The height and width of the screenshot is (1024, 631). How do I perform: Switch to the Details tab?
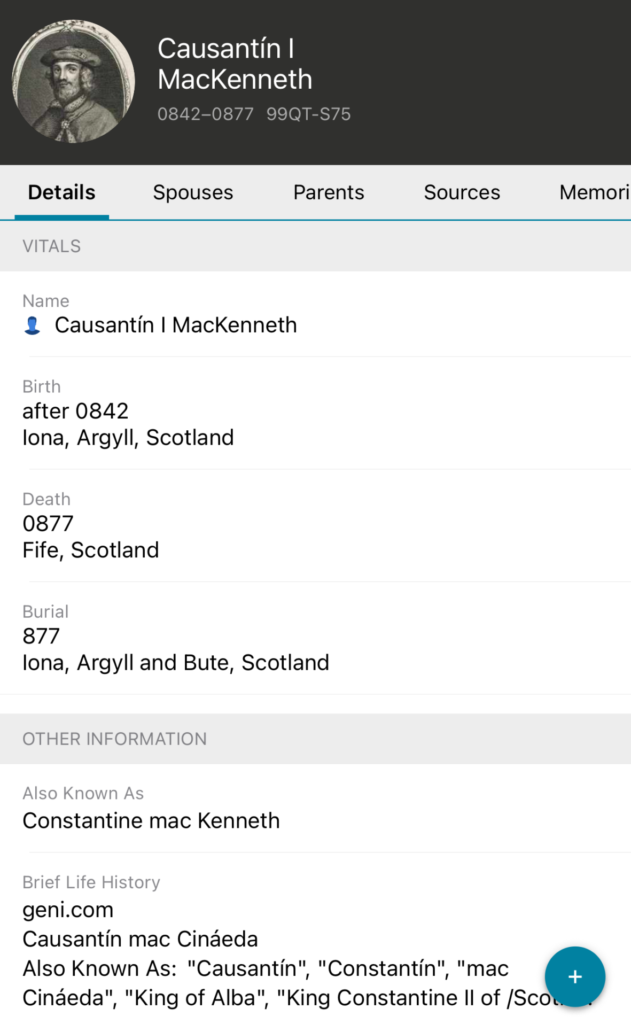62,193
